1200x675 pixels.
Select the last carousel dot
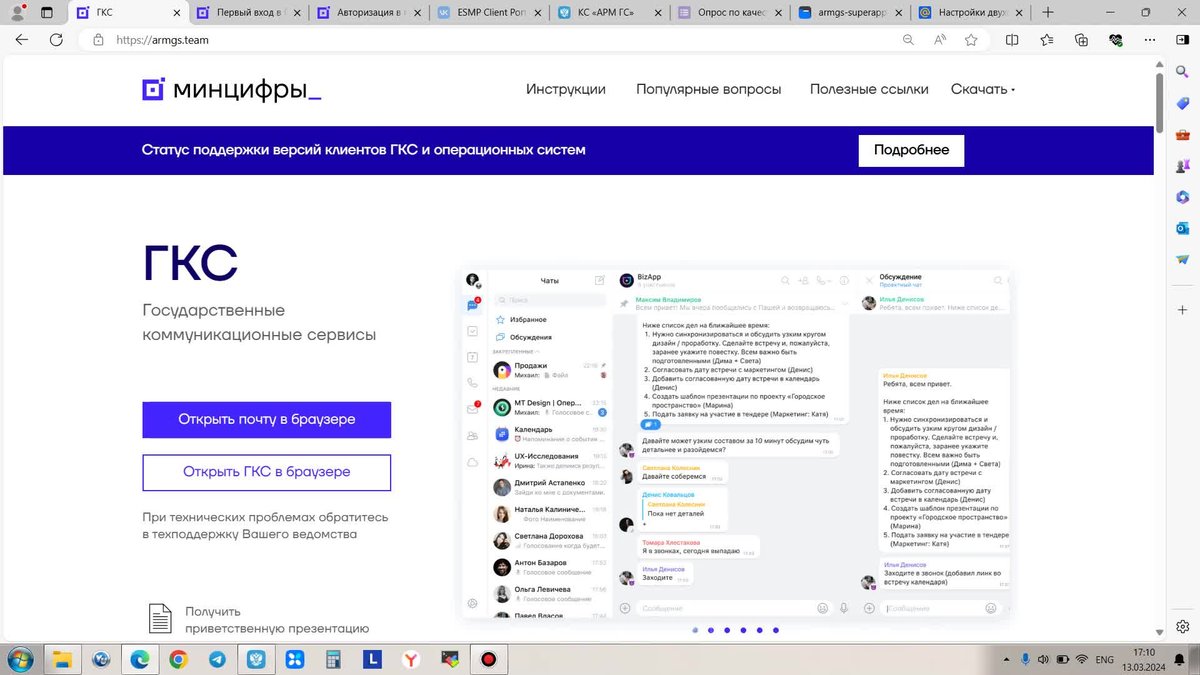(x=775, y=630)
